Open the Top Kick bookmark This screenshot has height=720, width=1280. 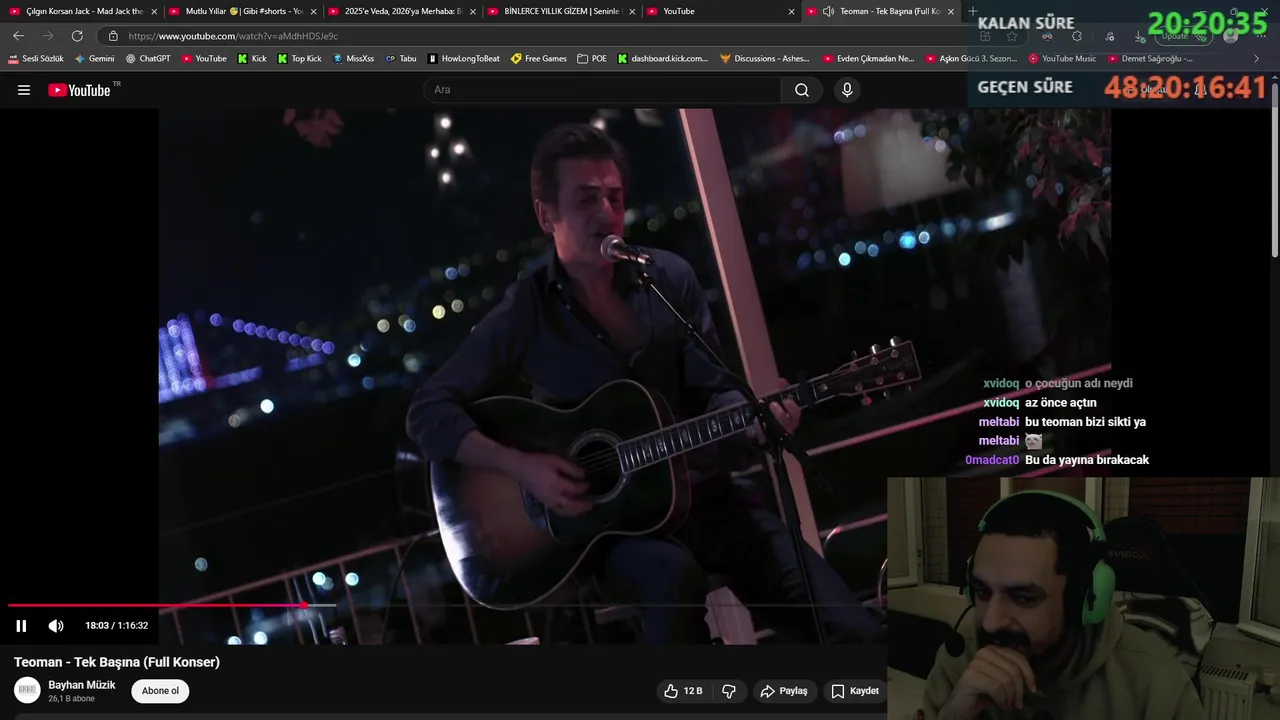[299, 59]
